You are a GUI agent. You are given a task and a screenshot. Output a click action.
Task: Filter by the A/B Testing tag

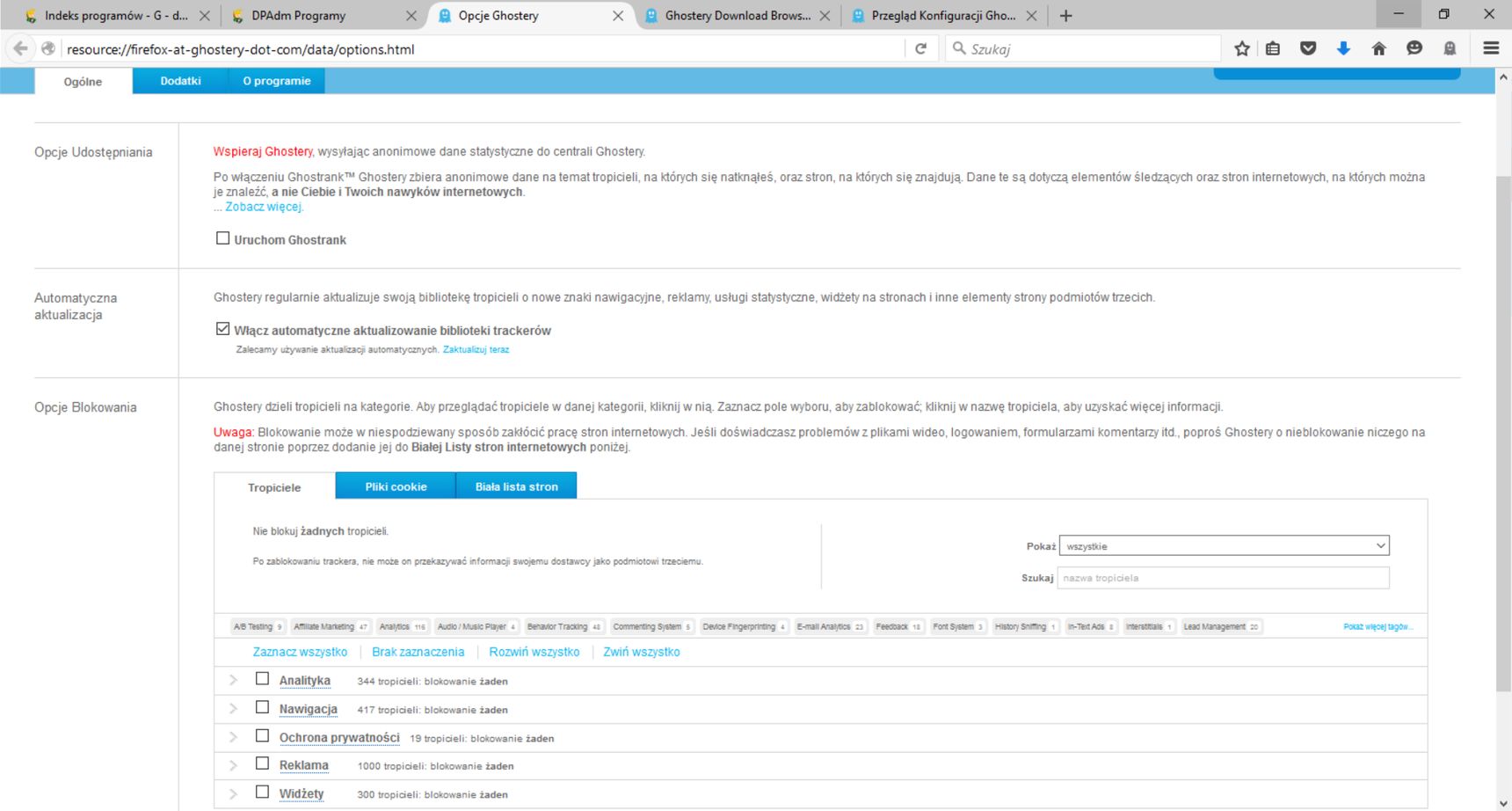(x=258, y=626)
